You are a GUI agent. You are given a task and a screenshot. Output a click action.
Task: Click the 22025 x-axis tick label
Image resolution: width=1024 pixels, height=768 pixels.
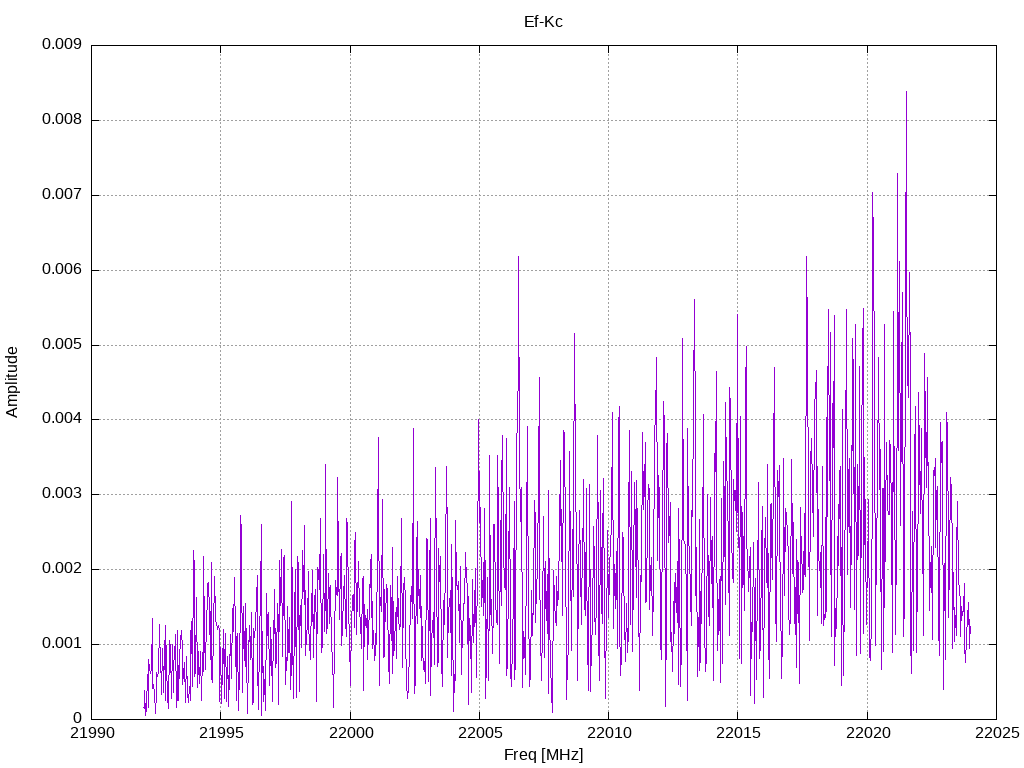click(x=997, y=733)
